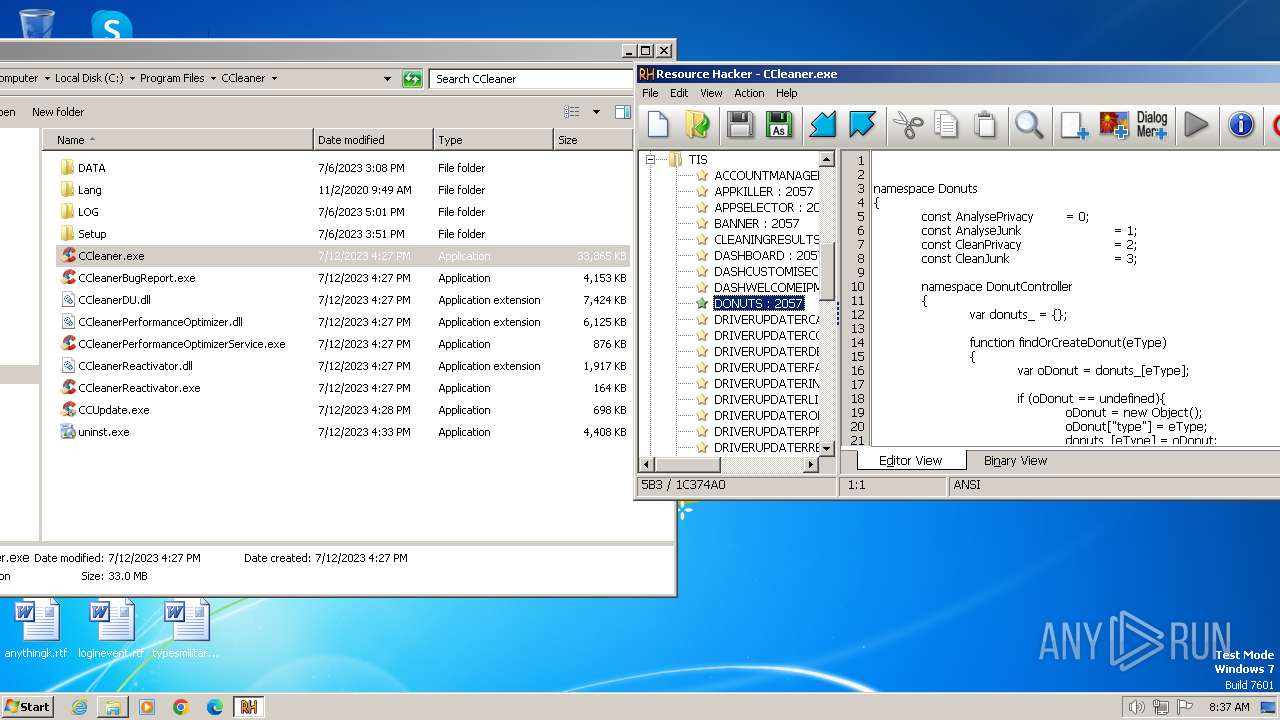Click the Dialog Menu add icon
1280x720 pixels.
click(1152, 124)
